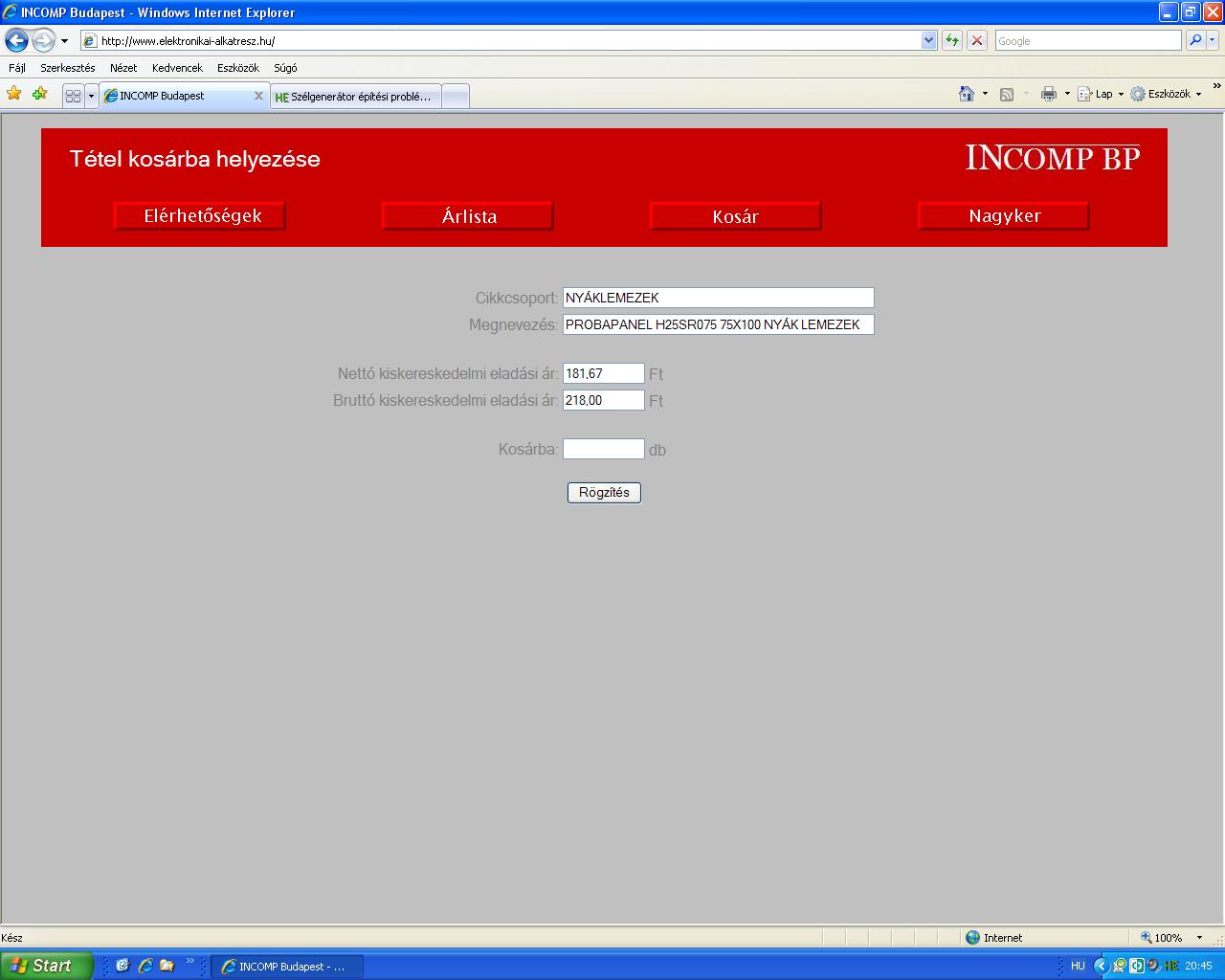
Task: Expand the tab list dropdown
Action: (91, 96)
